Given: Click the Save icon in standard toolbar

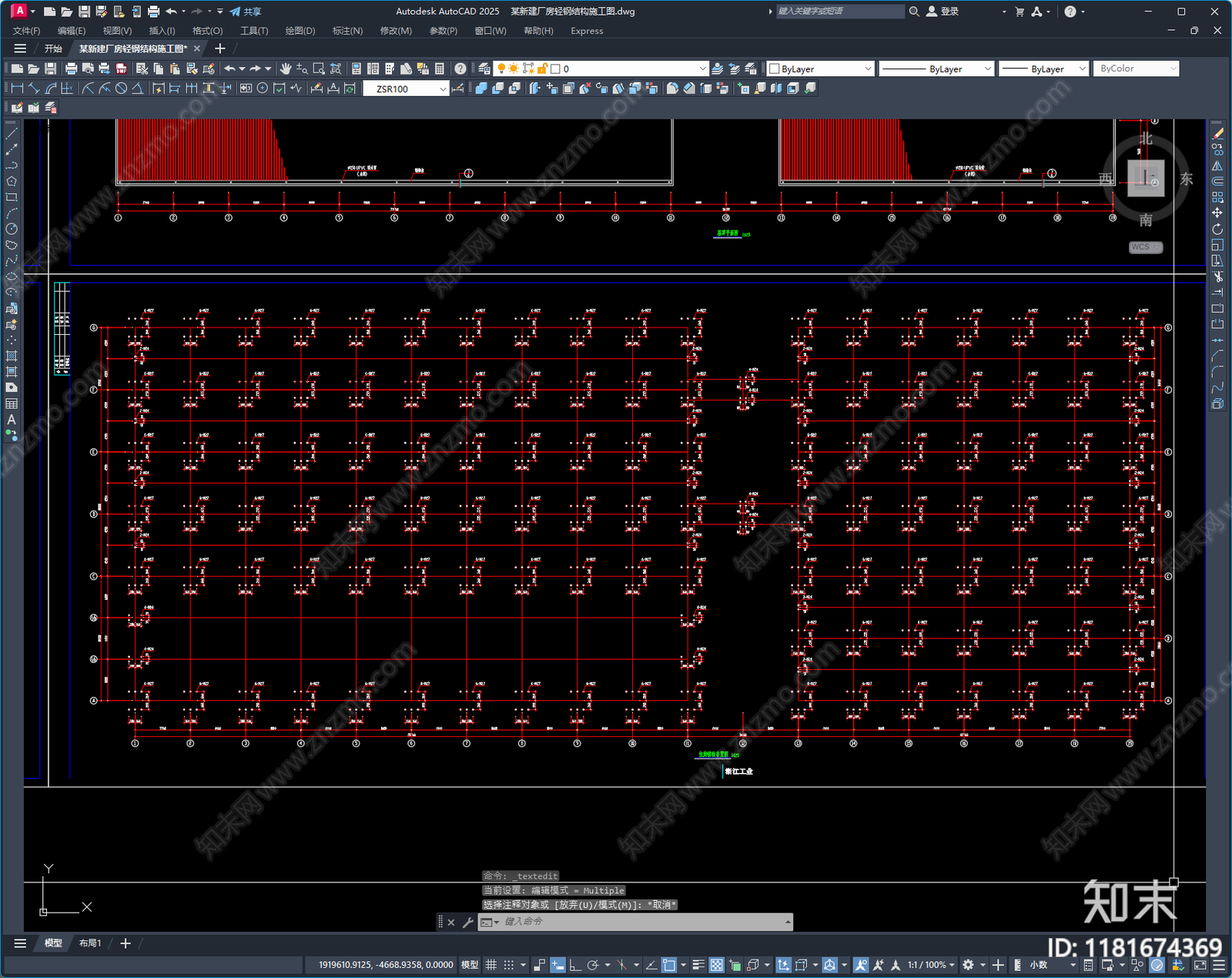Looking at the screenshot, I should [50, 69].
